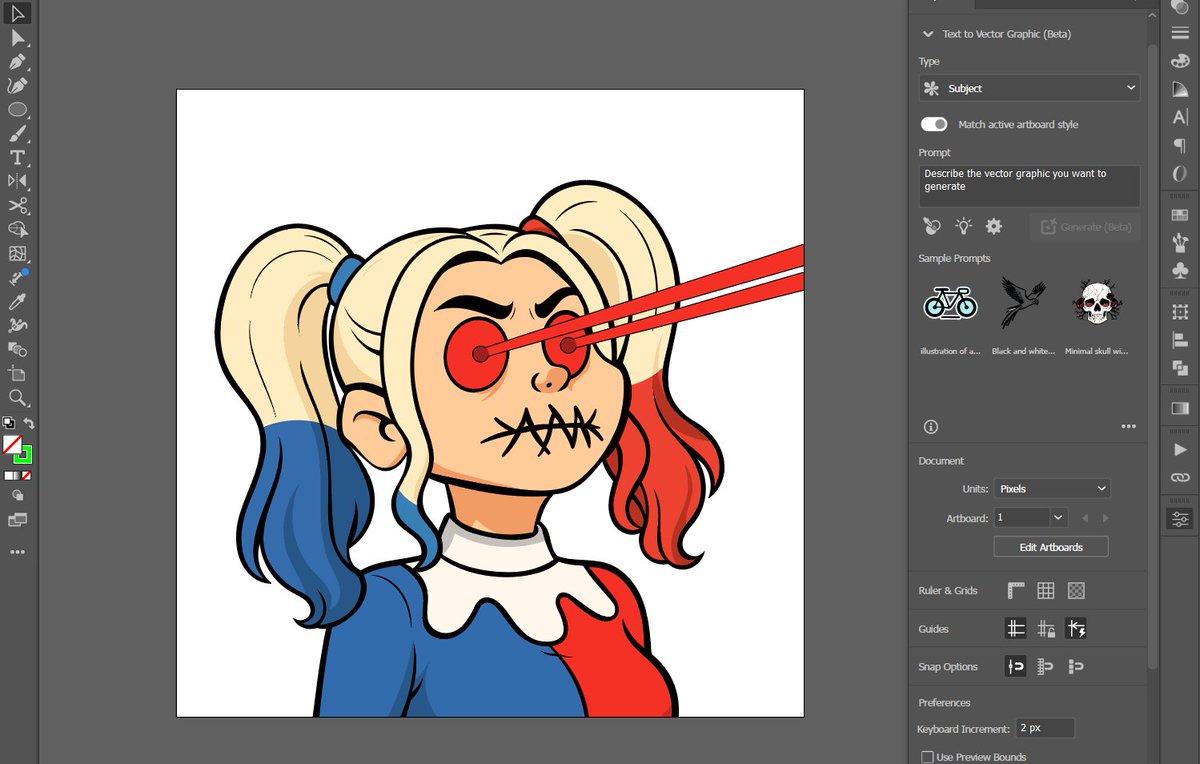
Task: Open the OpenType panel icon
Action: pyautogui.click(x=1180, y=173)
